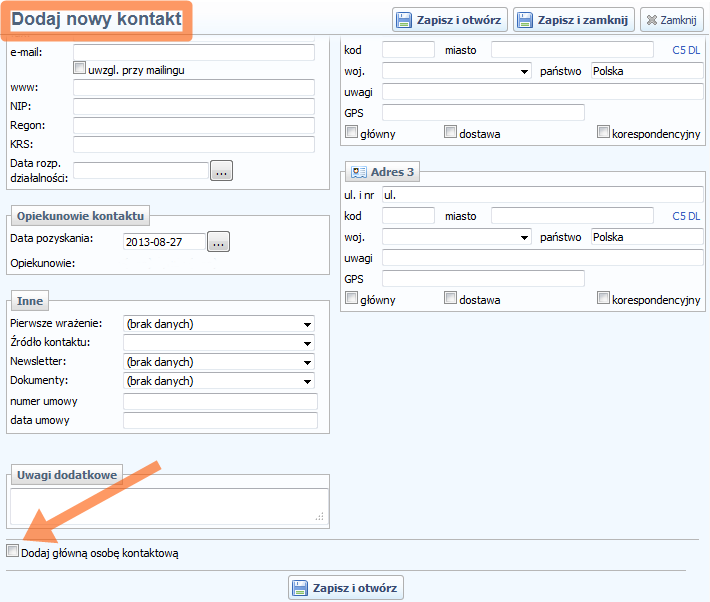This screenshot has width=710, height=602.
Task: Click the Adres 3 card icon
Action: coord(358,172)
